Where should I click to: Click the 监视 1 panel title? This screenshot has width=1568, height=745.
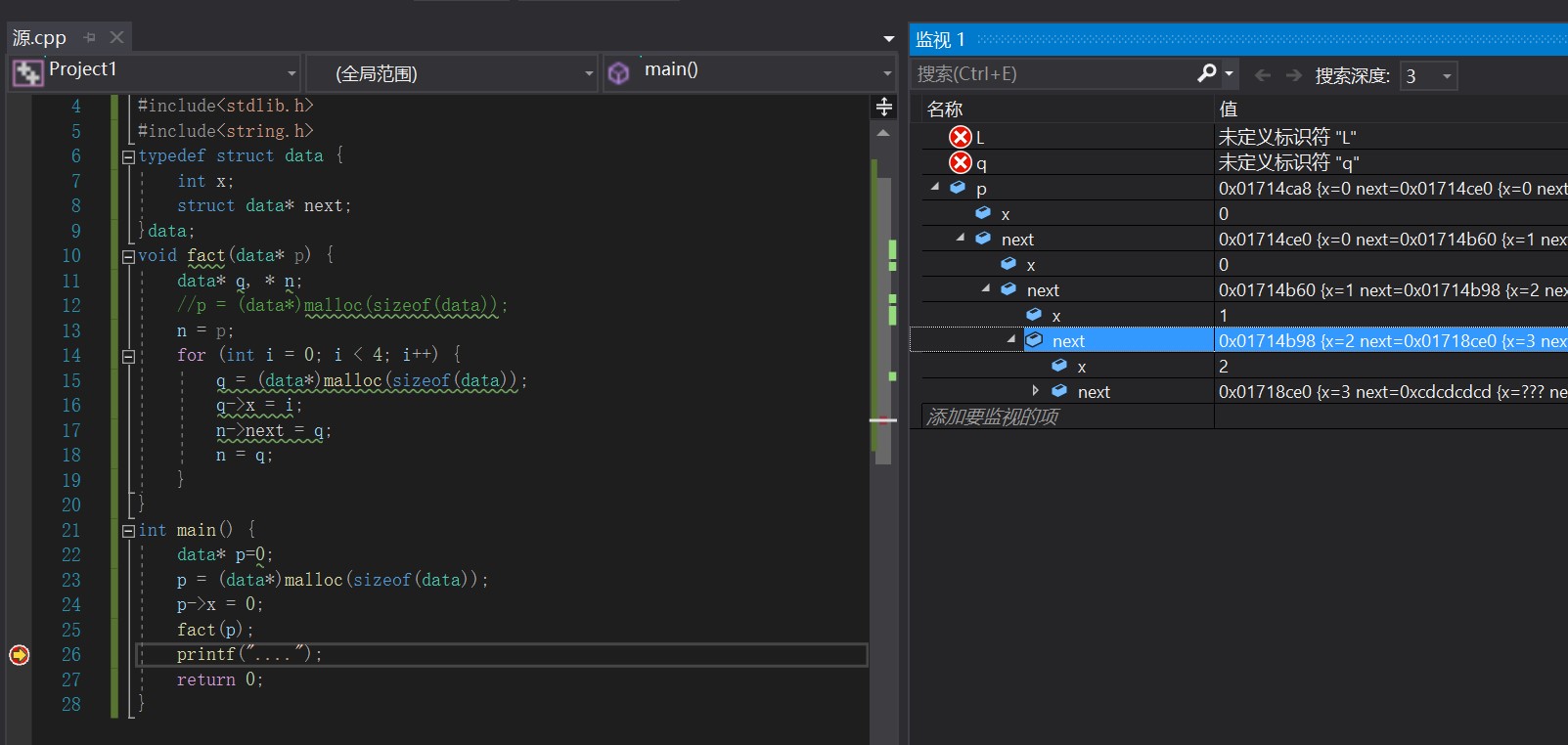point(940,39)
